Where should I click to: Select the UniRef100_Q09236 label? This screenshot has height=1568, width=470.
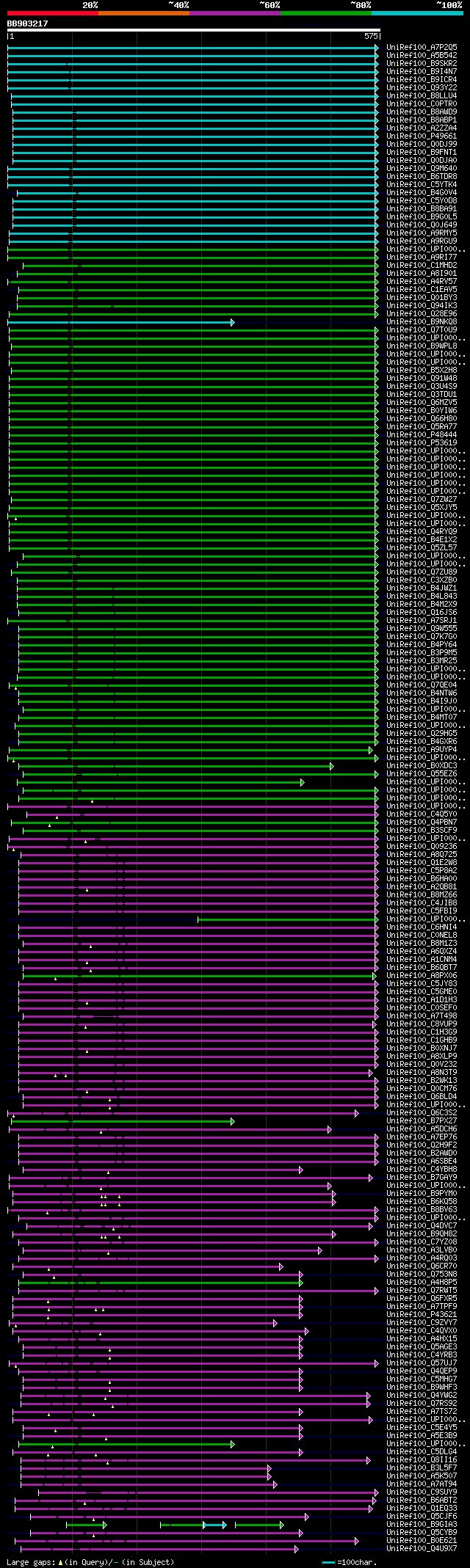pyautogui.click(x=422, y=847)
